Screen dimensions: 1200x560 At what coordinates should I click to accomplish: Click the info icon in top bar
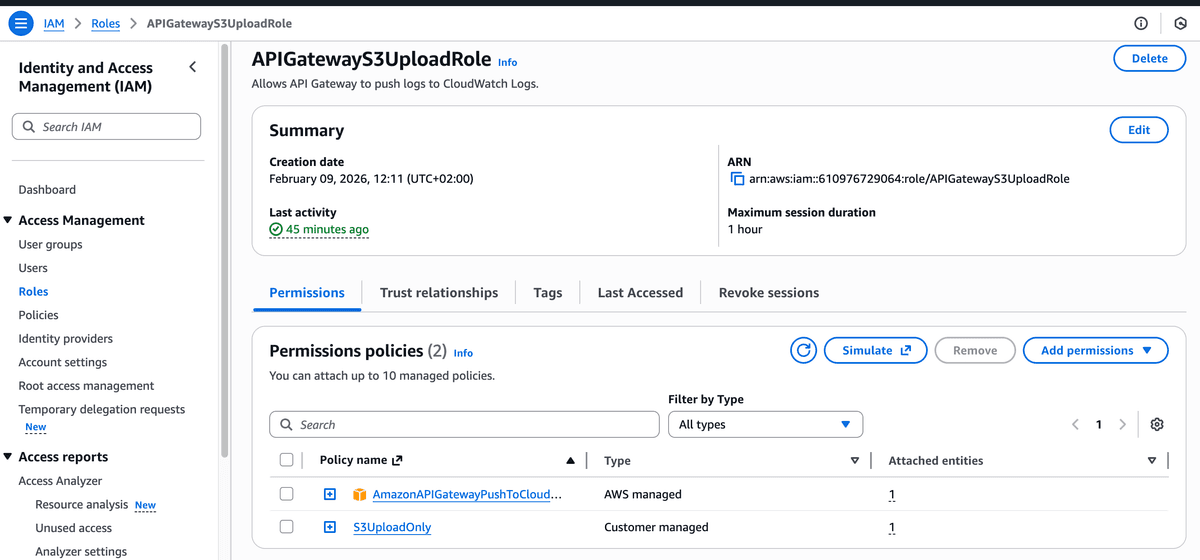[x=1141, y=23]
